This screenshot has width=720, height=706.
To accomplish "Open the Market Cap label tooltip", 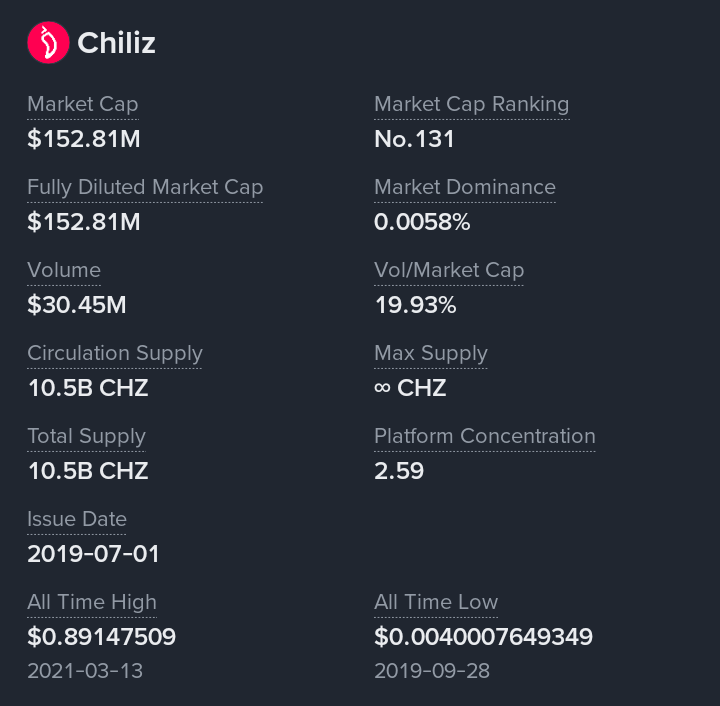I will [x=83, y=104].
